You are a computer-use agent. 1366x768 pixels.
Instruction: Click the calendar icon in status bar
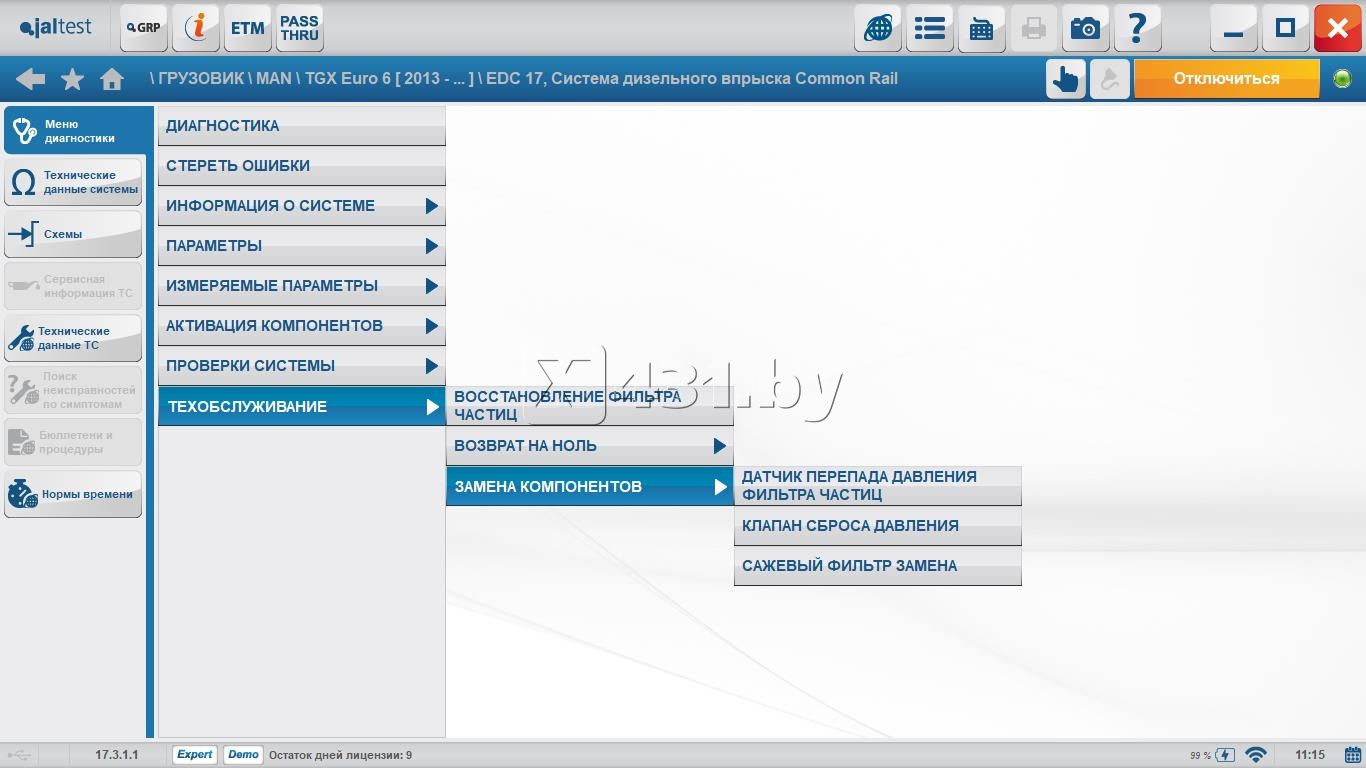[1352, 755]
